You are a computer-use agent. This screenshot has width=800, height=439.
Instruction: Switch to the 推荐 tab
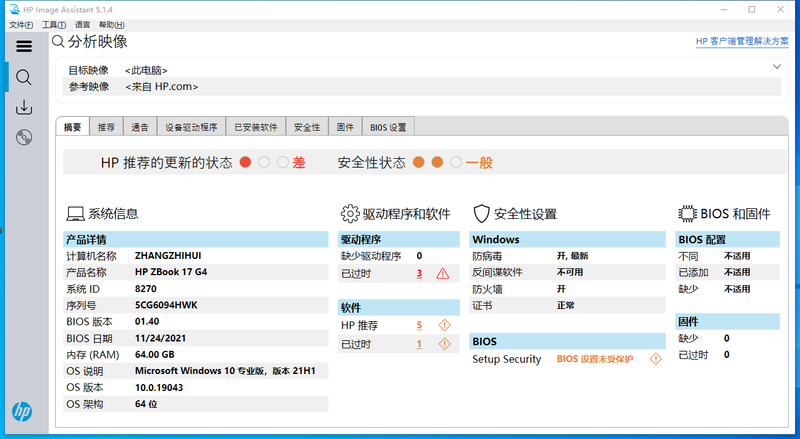[x=106, y=127]
